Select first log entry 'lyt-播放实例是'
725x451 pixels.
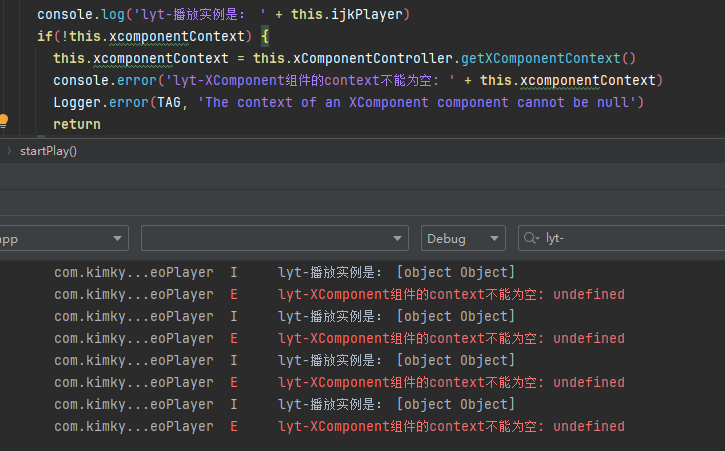coord(397,272)
